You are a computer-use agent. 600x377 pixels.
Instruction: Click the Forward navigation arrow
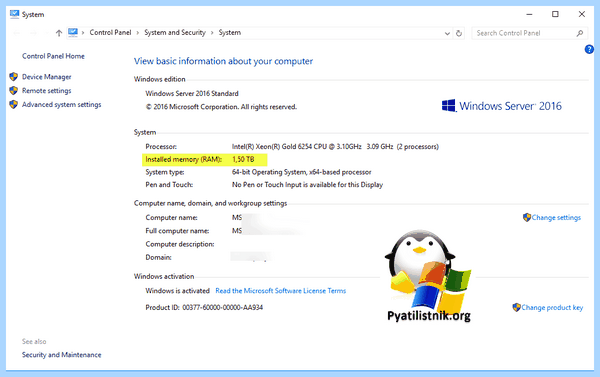(33, 33)
